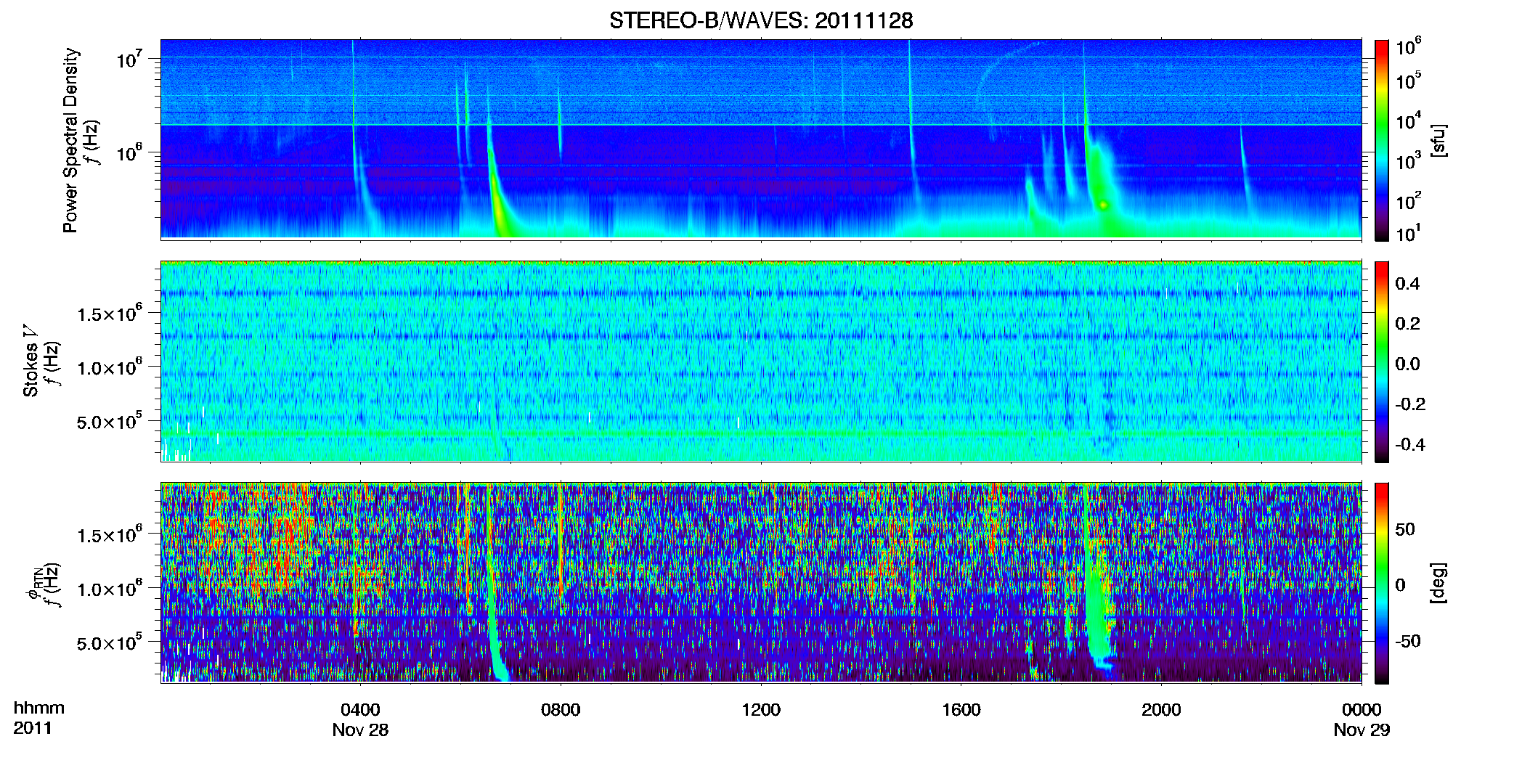This screenshot has height=784, width=1522.
Task: Click the 0400 time tick label
Action: pos(360,710)
